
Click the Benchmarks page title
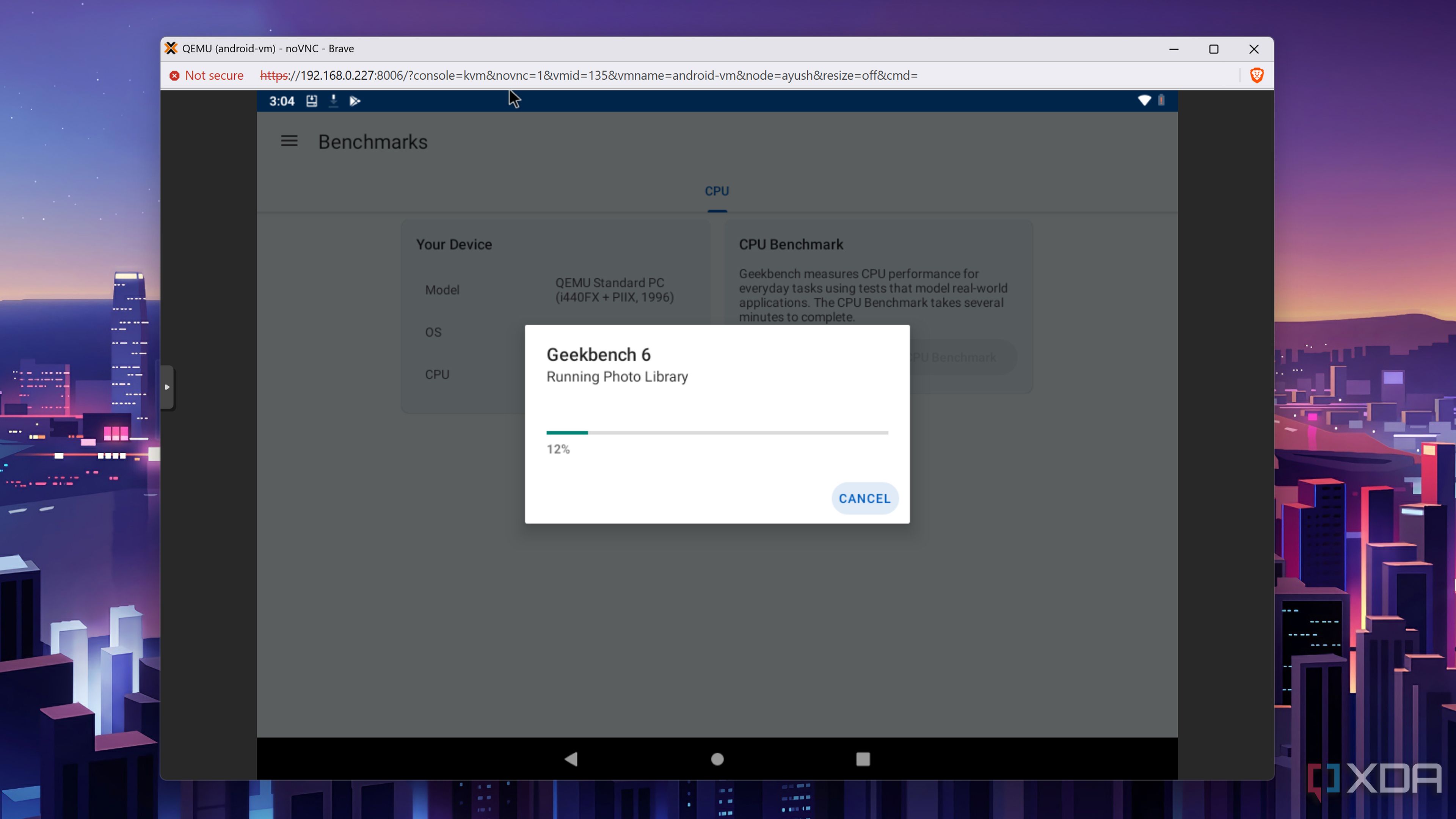(x=373, y=141)
